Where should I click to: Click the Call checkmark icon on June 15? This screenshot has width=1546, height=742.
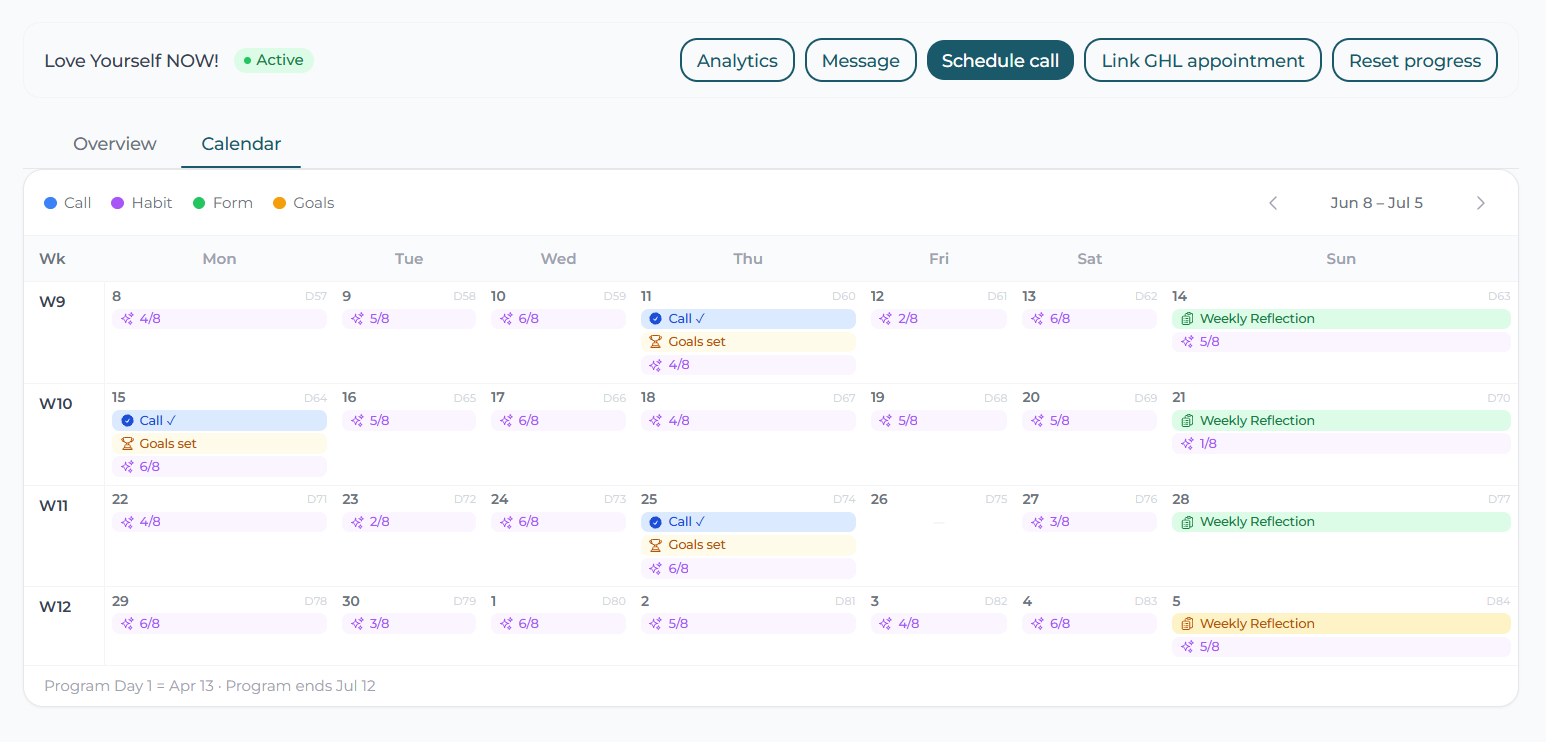(x=127, y=421)
